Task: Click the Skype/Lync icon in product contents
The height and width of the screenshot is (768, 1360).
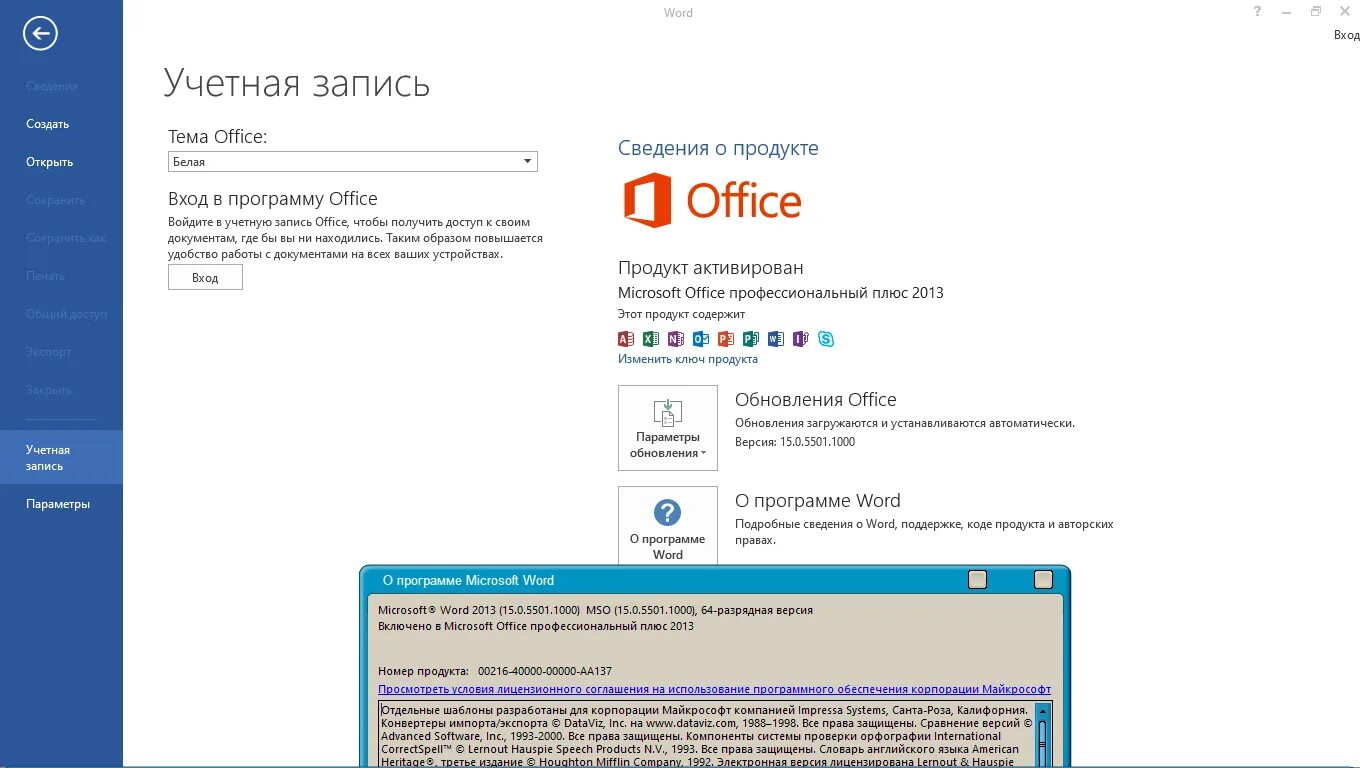Action: [826, 339]
